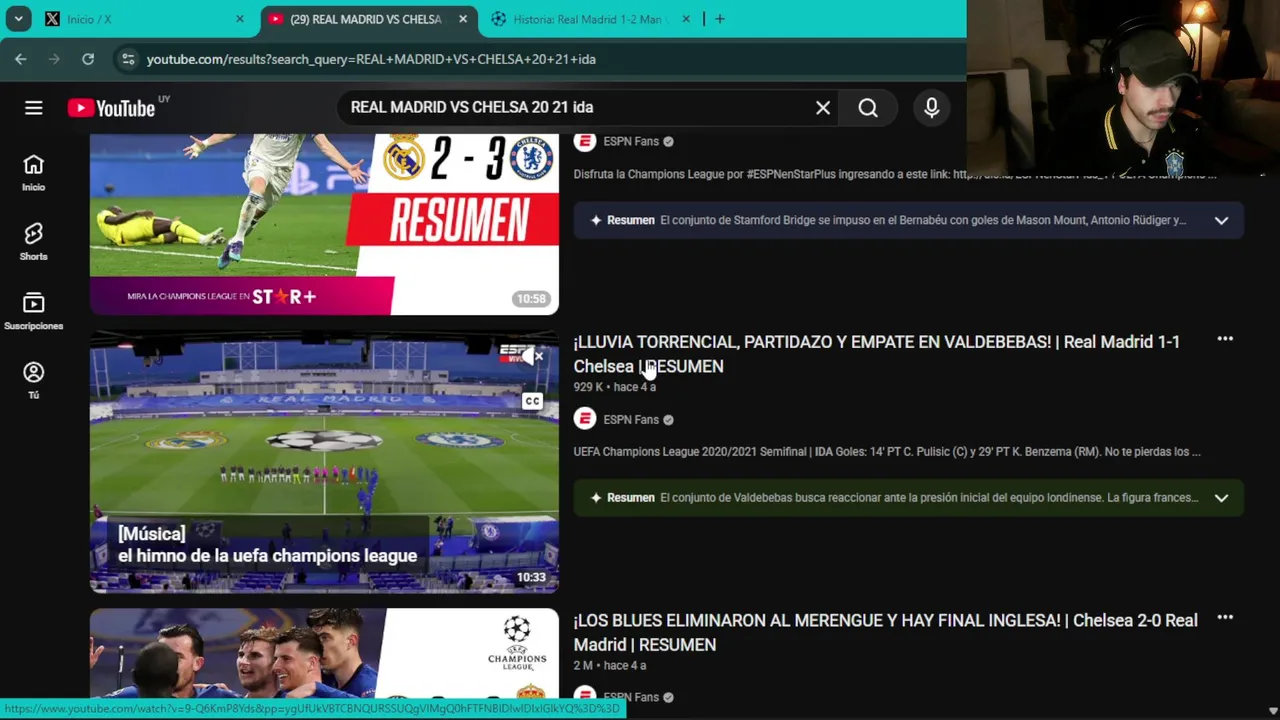Open more options for Los Blues video
Screen dimensions: 1280x720
tap(1225, 618)
